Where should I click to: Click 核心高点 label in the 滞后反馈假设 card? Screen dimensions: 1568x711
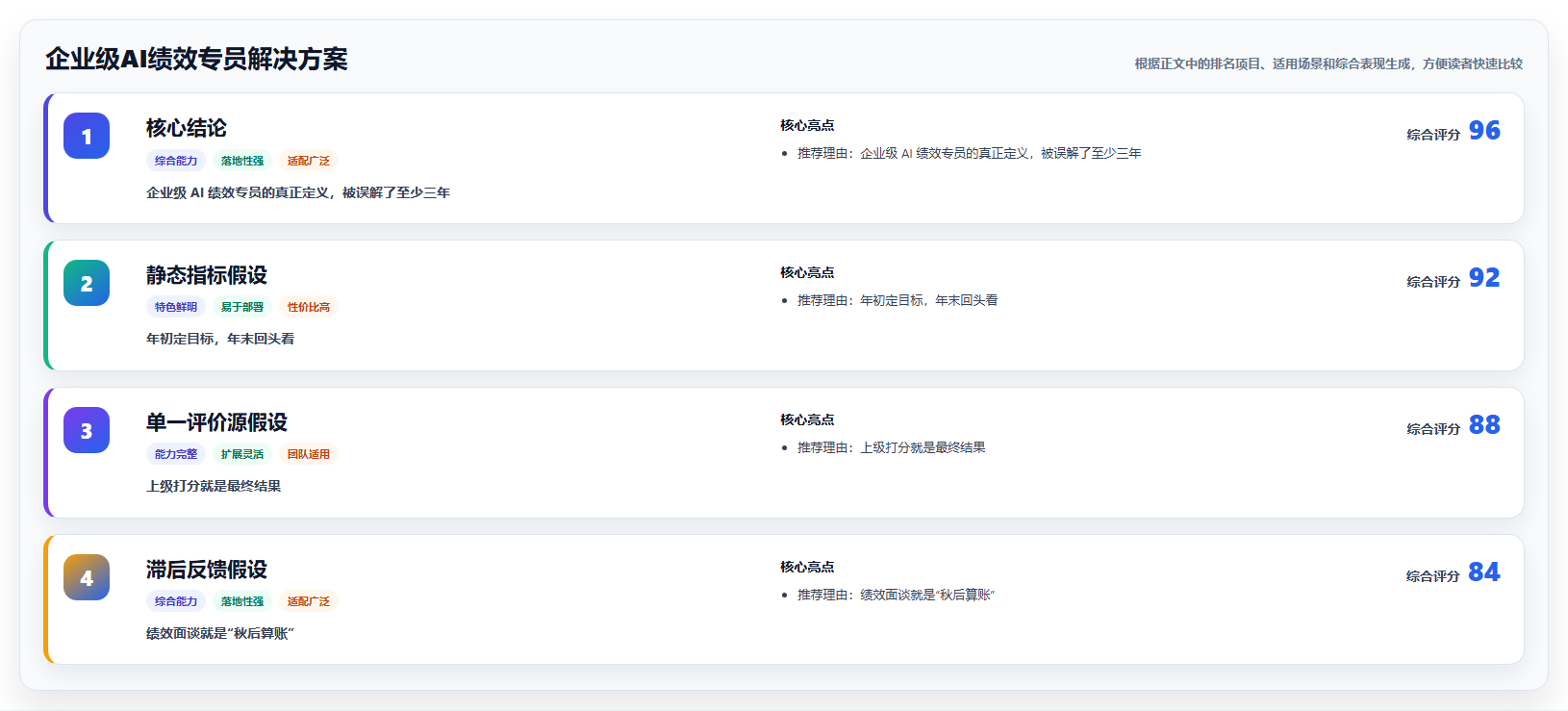coord(807,567)
